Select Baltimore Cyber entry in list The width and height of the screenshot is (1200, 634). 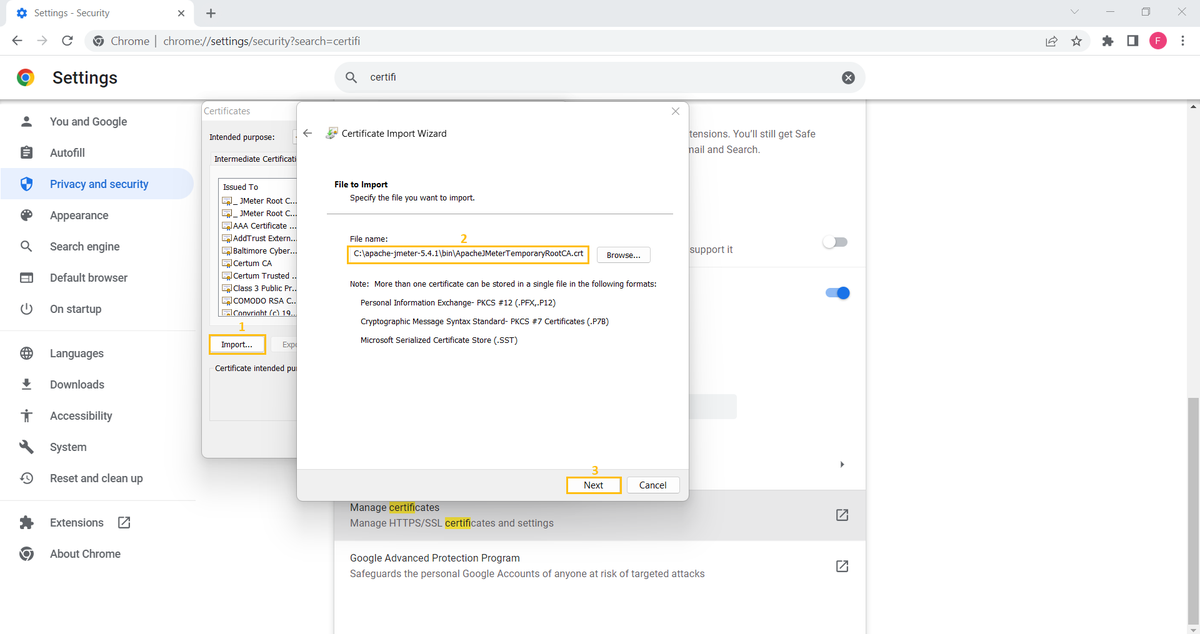click(x=260, y=251)
